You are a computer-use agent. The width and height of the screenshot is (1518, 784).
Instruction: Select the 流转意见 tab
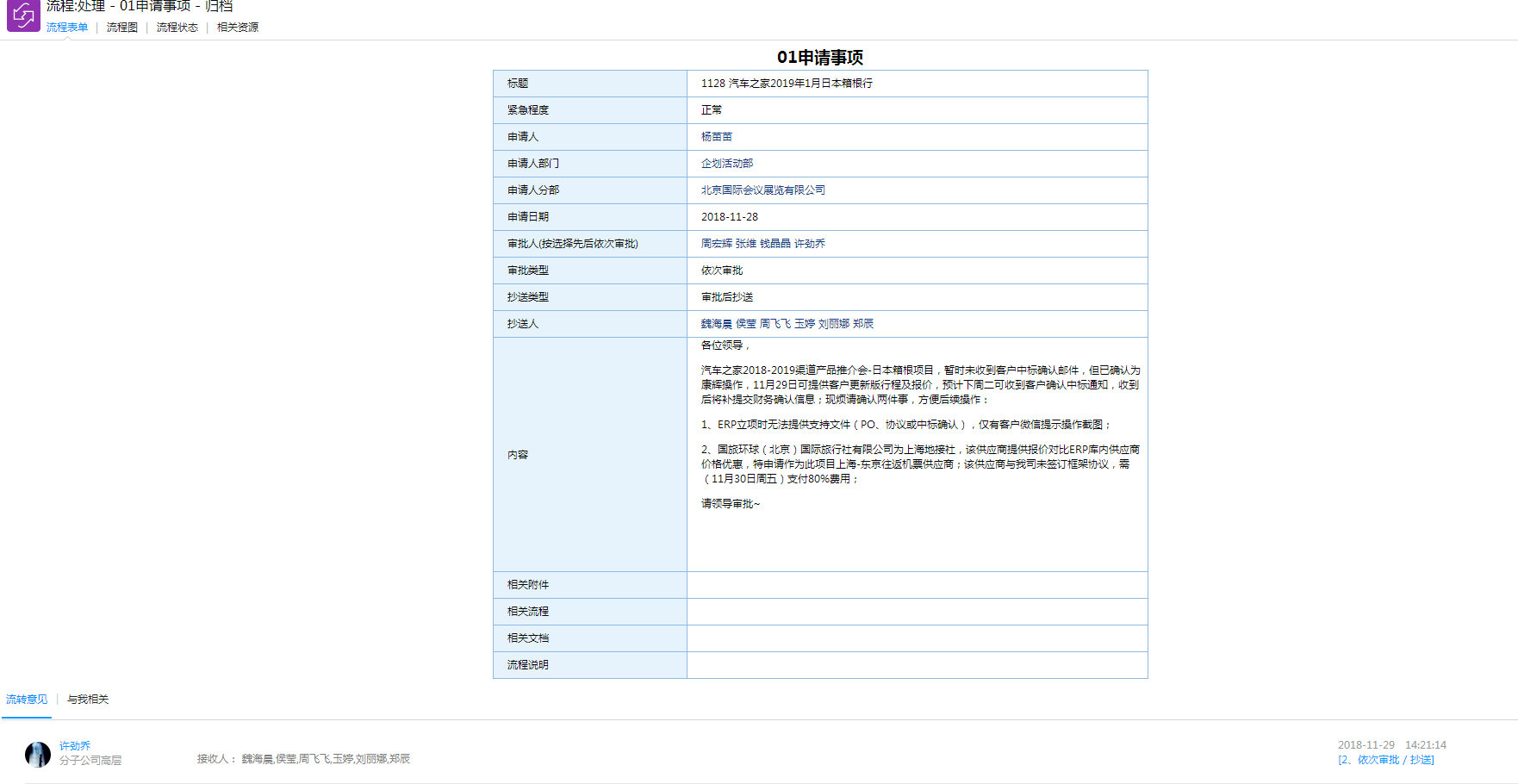[27, 700]
